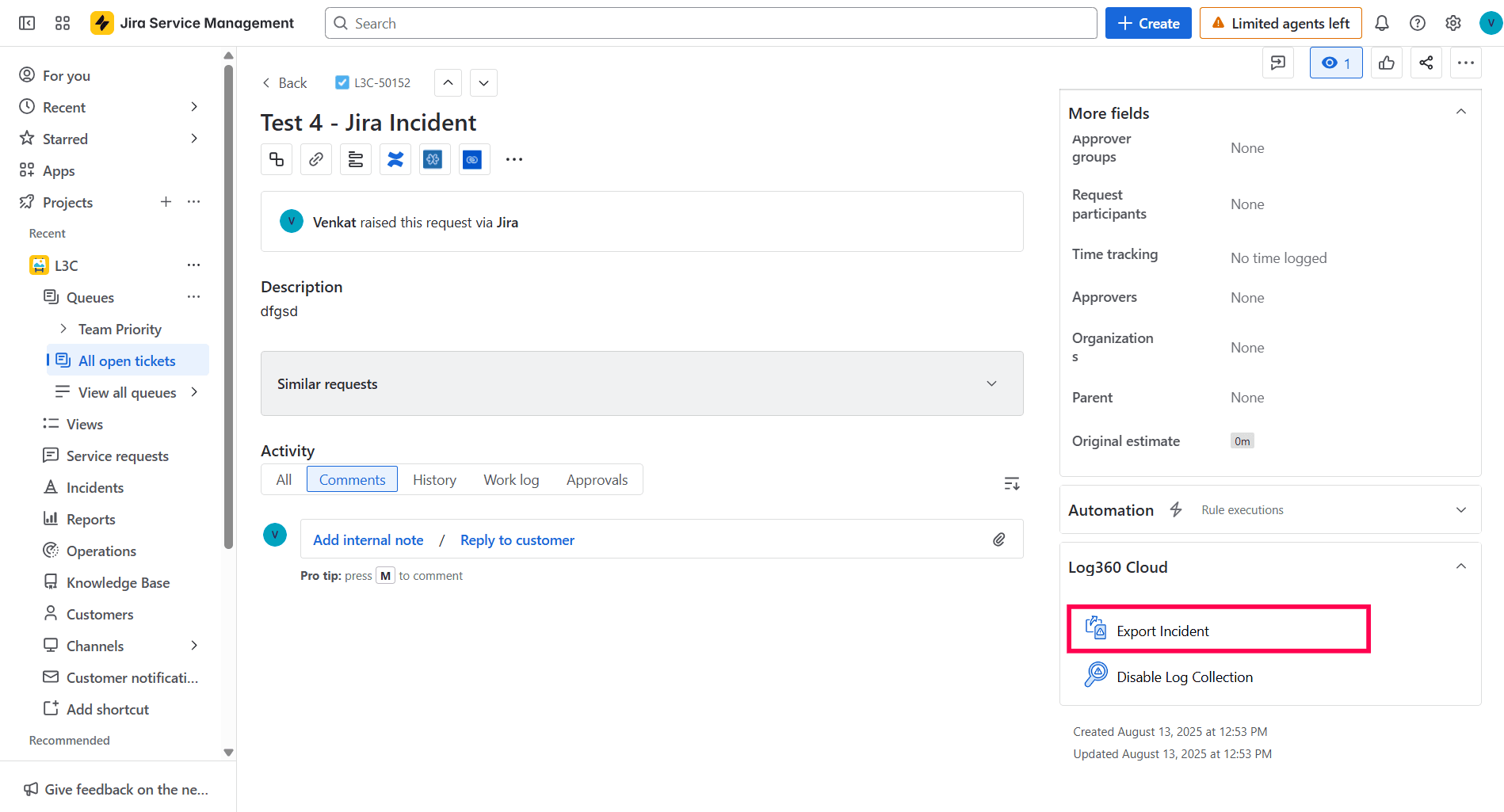Open the Automation rule executions lightning icon
This screenshot has height=812, width=1504.
point(1176,509)
